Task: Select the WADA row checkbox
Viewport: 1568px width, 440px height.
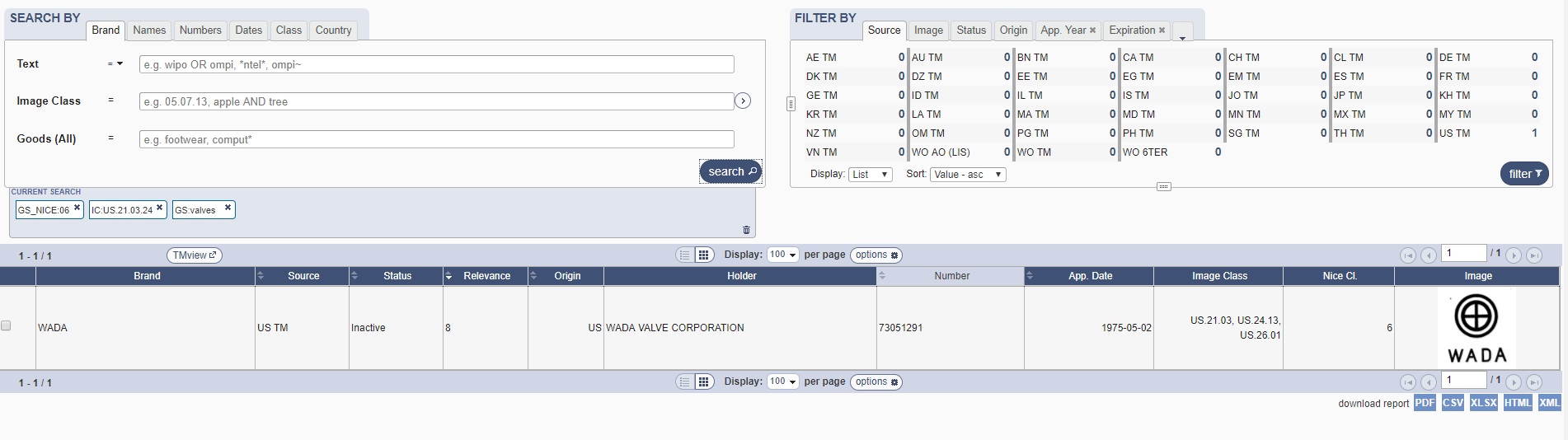Action: coord(7,326)
